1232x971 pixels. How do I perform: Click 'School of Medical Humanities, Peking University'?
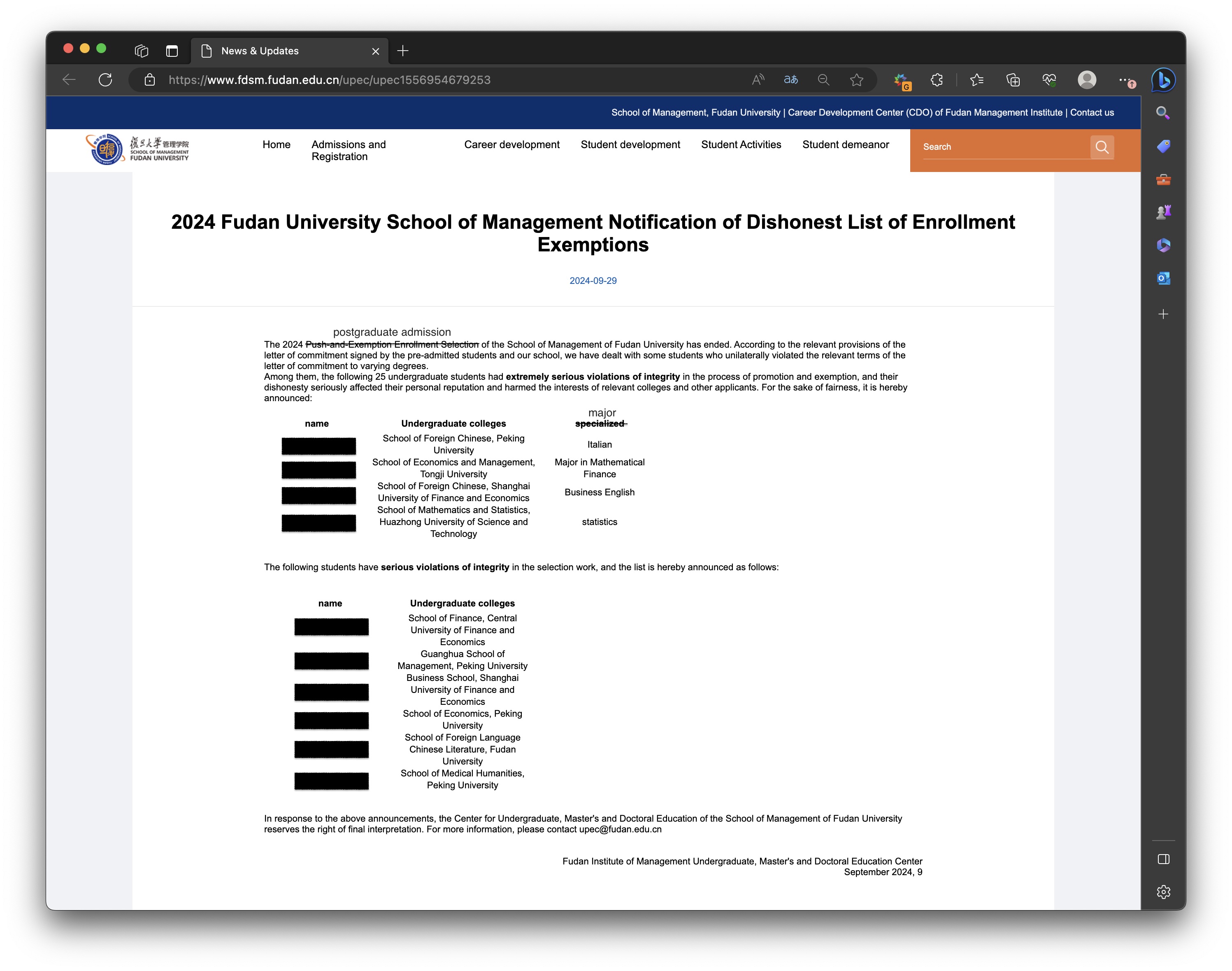coord(462,779)
